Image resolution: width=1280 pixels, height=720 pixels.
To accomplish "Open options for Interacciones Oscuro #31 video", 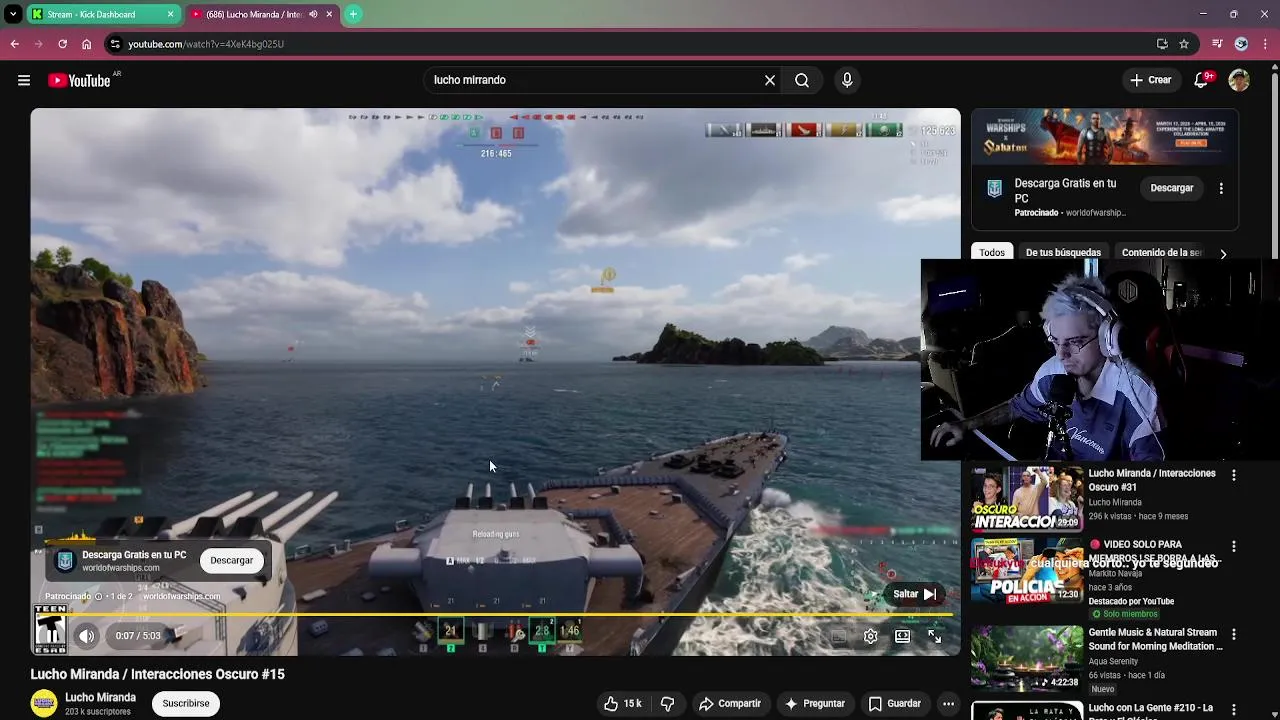I will (x=1233, y=475).
